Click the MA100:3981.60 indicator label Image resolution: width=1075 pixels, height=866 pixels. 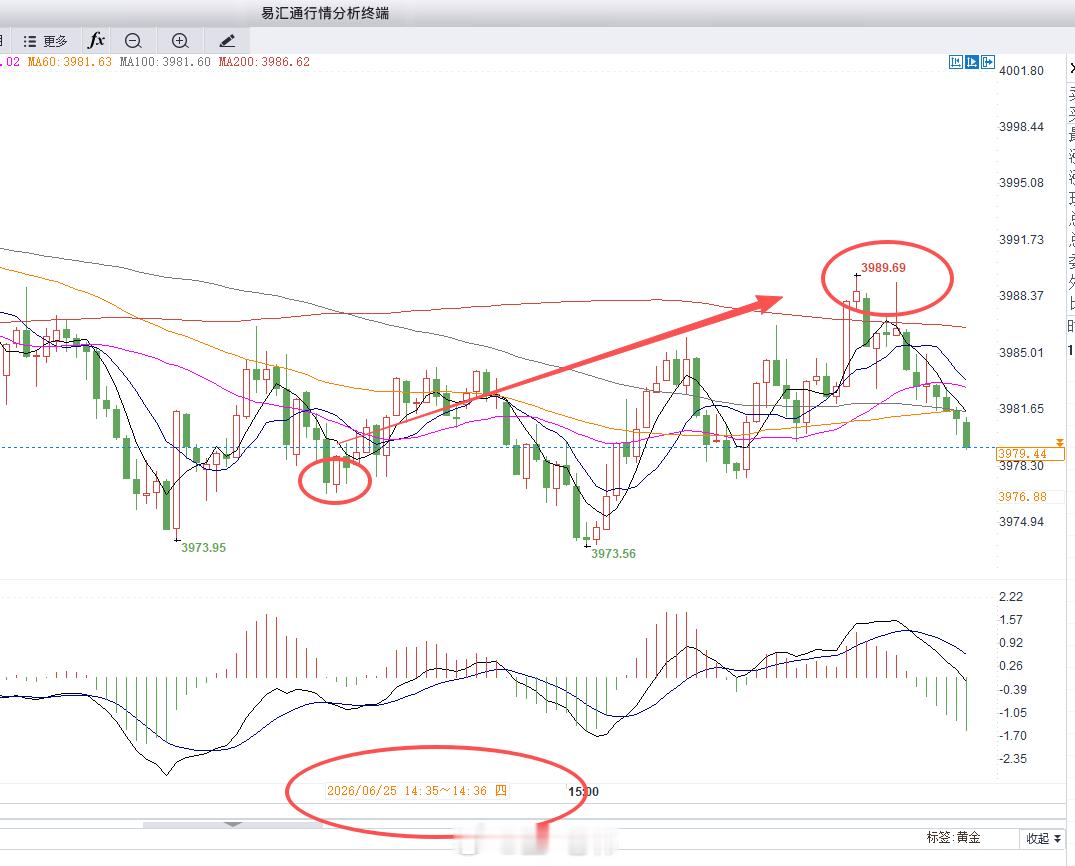tap(165, 62)
